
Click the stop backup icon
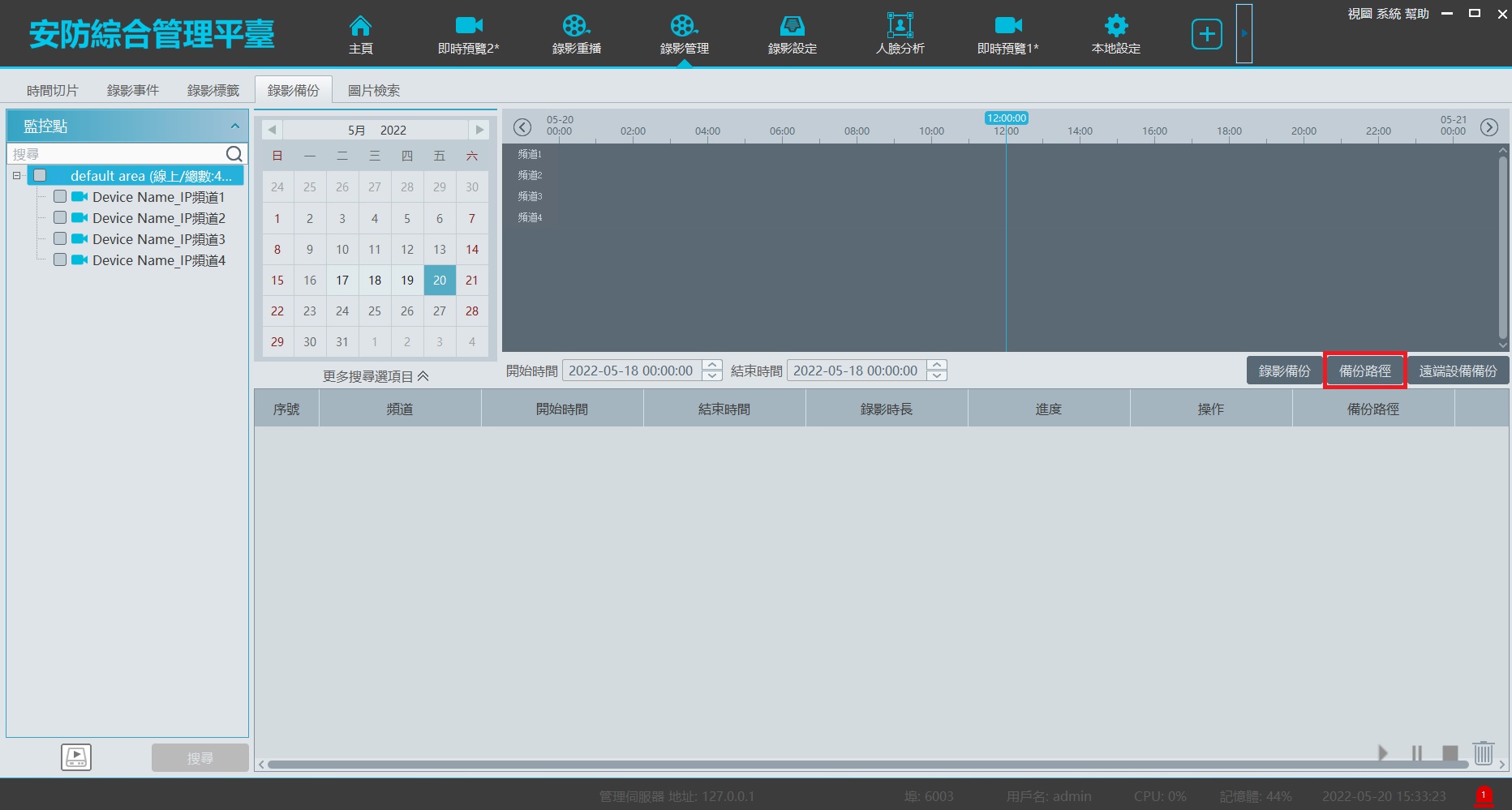1450,753
